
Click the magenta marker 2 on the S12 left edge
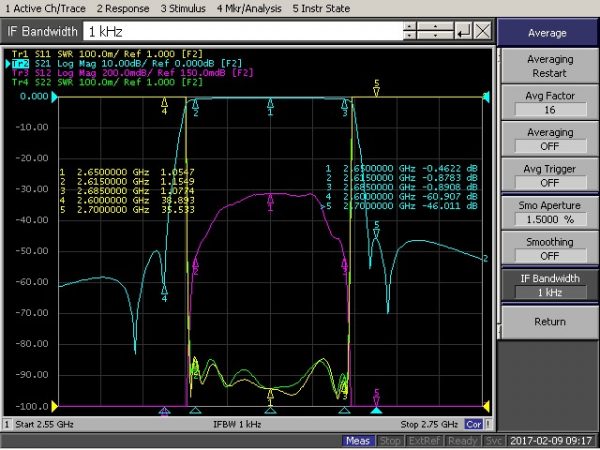click(x=196, y=266)
